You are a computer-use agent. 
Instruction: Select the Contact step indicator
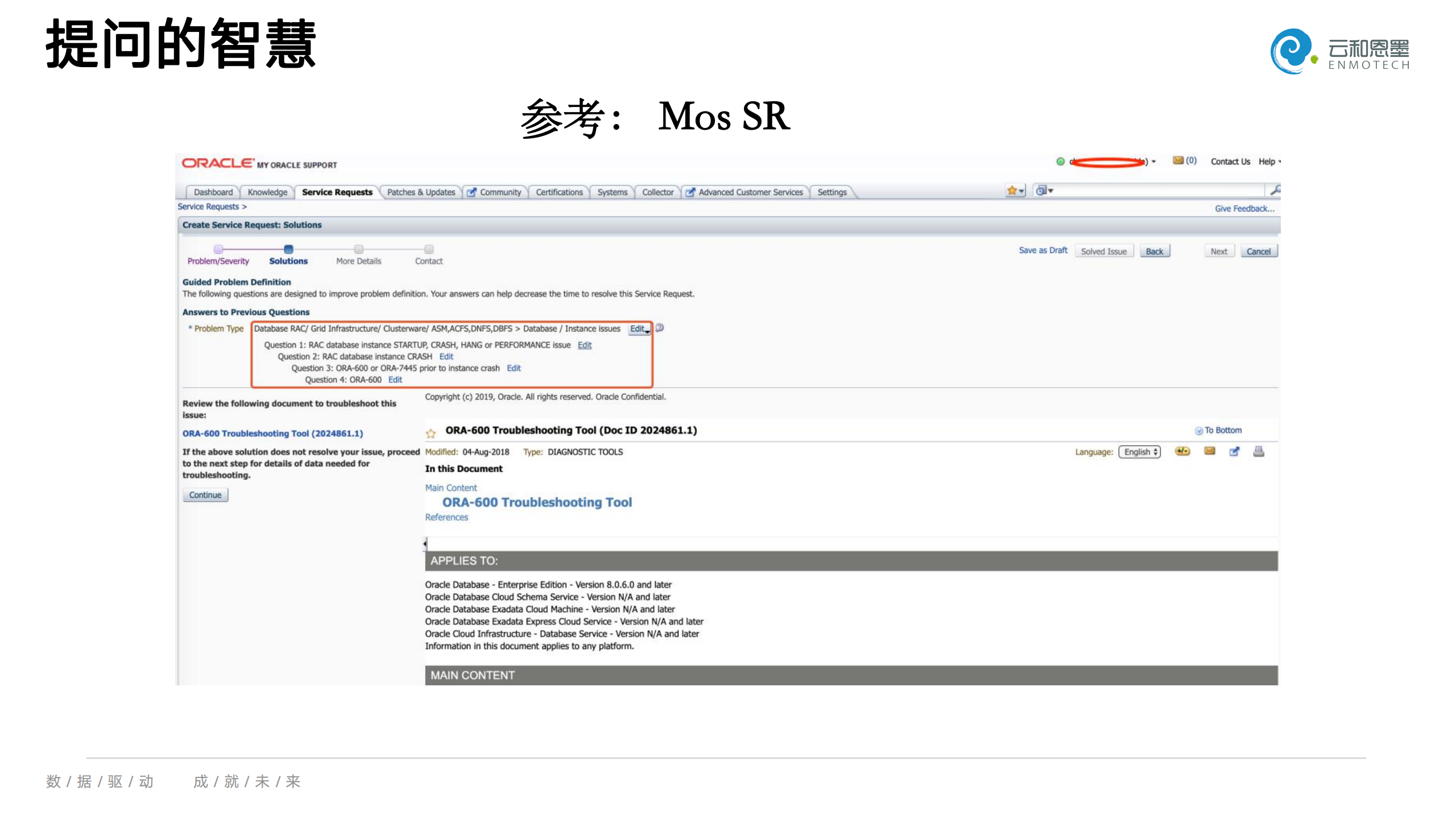[x=428, y=249]
